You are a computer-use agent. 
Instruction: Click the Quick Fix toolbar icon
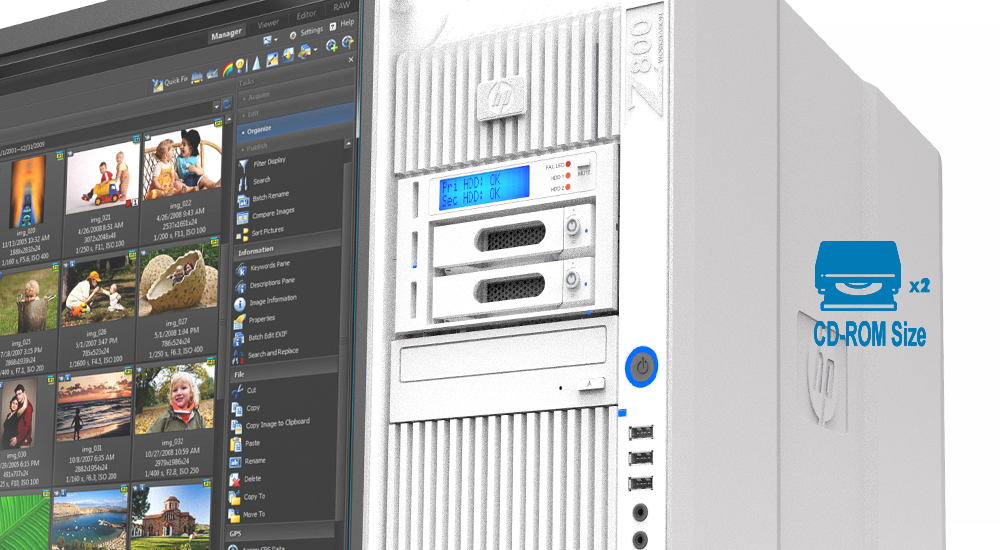click(x=158, y=85)
